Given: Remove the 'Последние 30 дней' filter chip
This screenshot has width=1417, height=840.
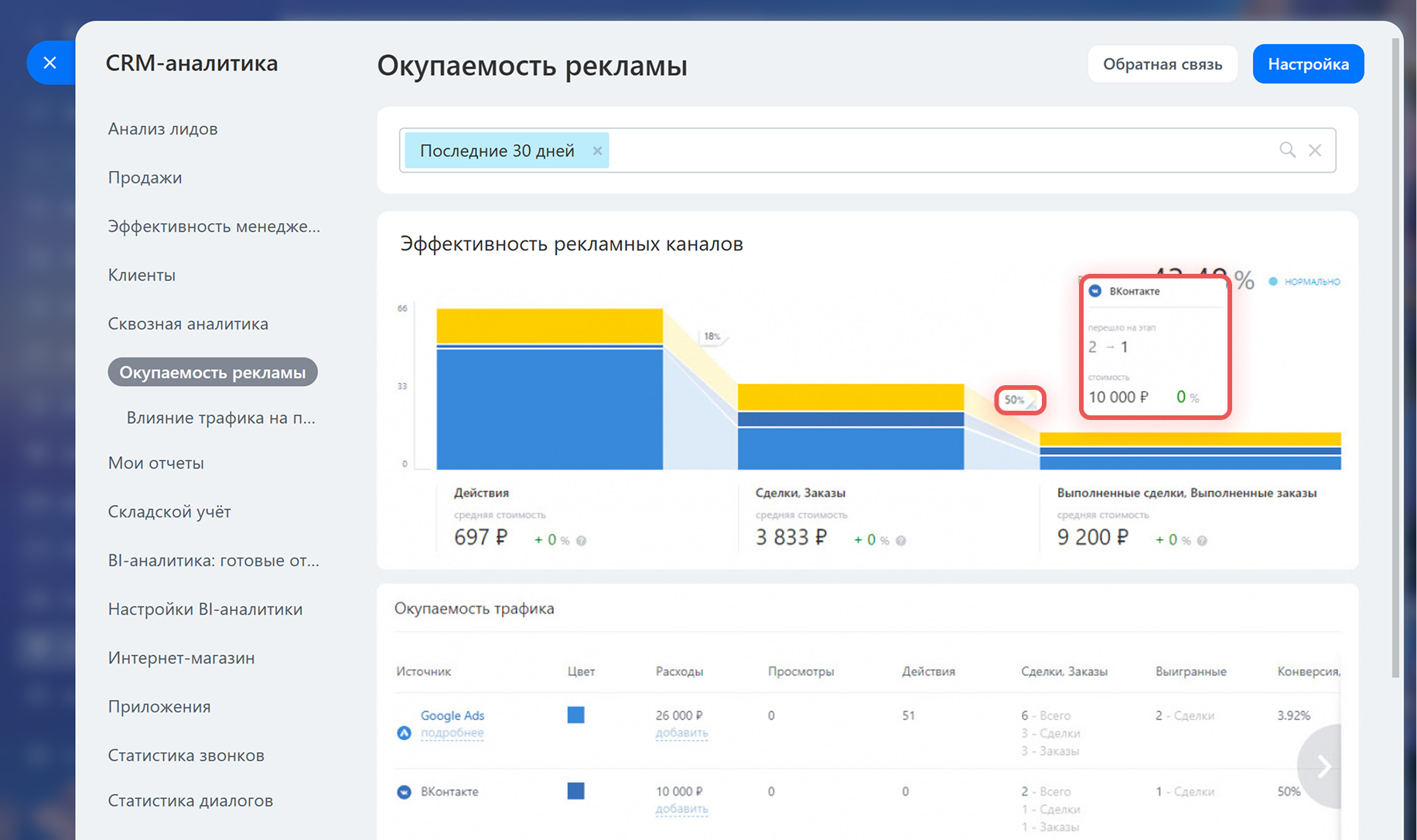Looking at the screenshot, I should pyautogui.click(x=597, y=151).
